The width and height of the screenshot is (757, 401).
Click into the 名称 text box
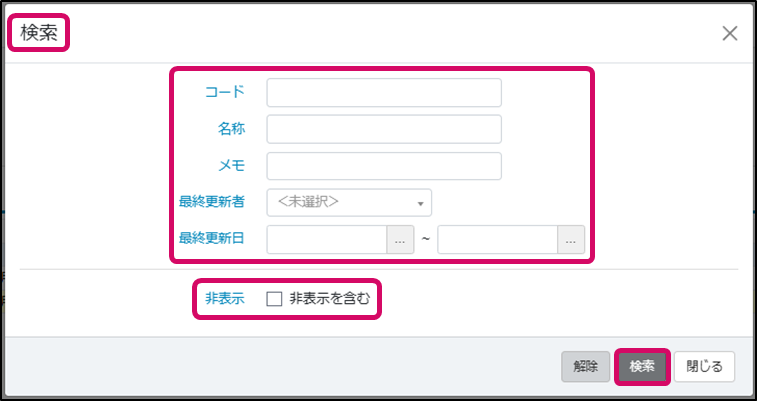click(383, 130)
